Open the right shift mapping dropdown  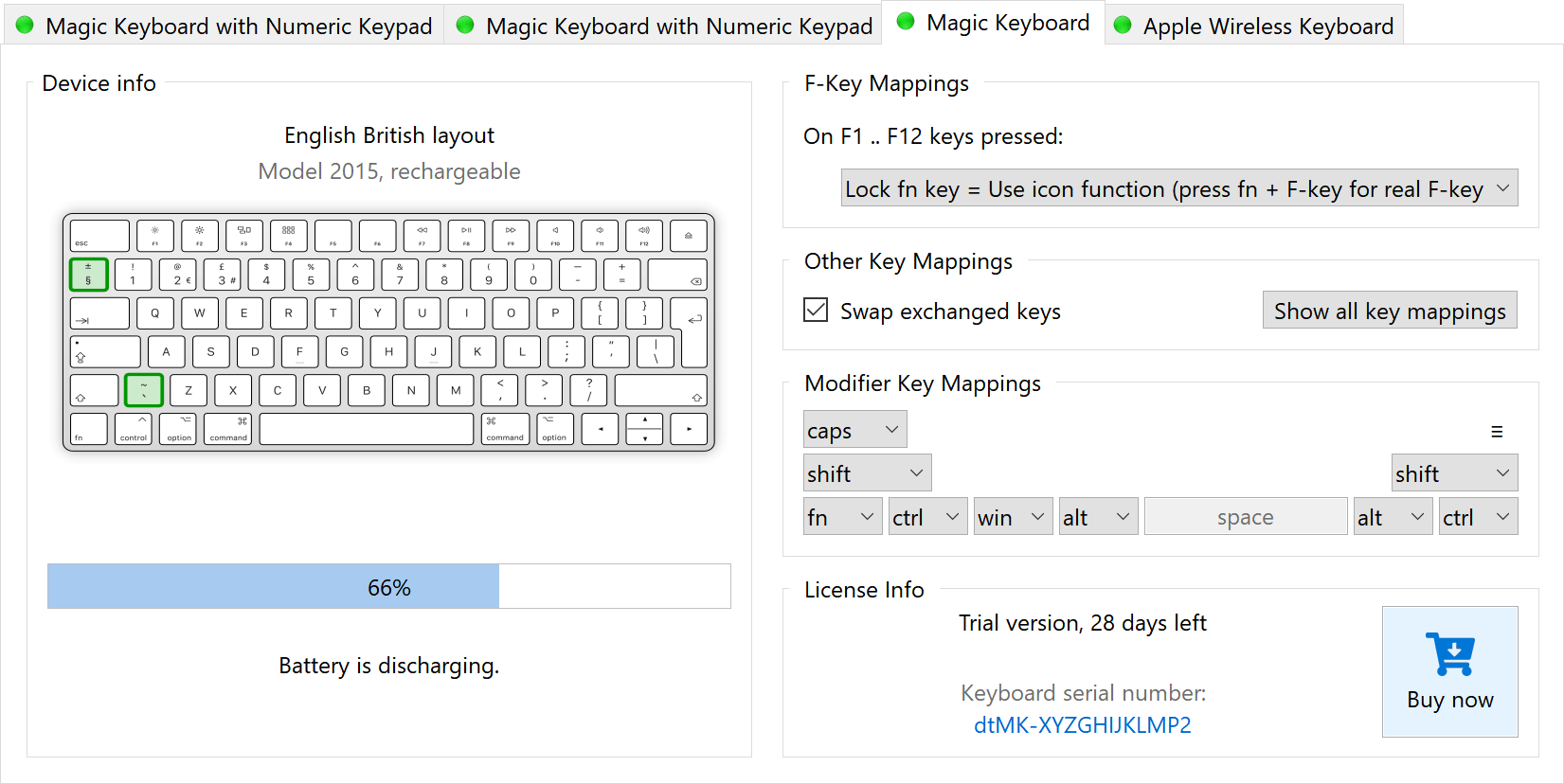pos(1454,473)
